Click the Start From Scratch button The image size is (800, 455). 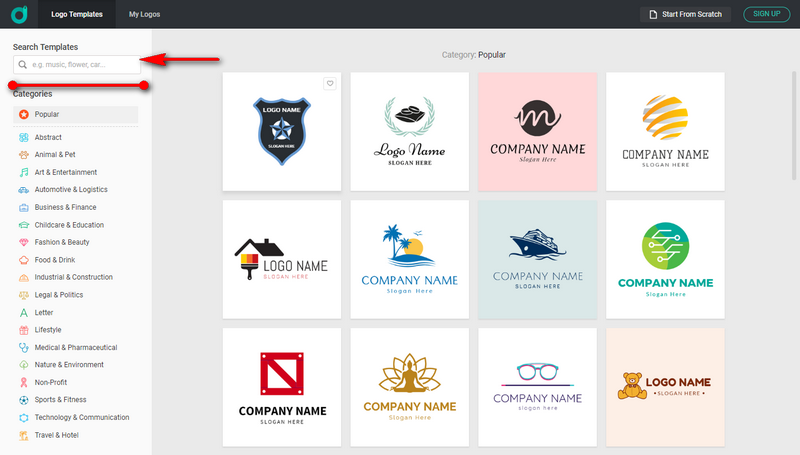[x=686, y=14]
